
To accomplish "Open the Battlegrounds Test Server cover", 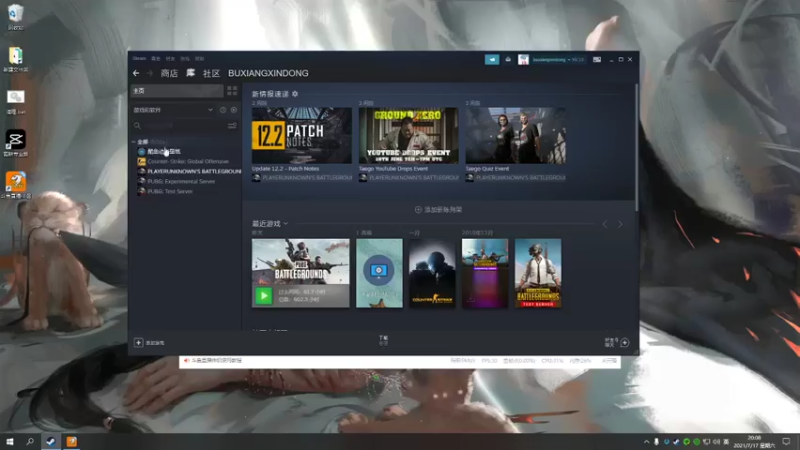I will tap(538, 273).
